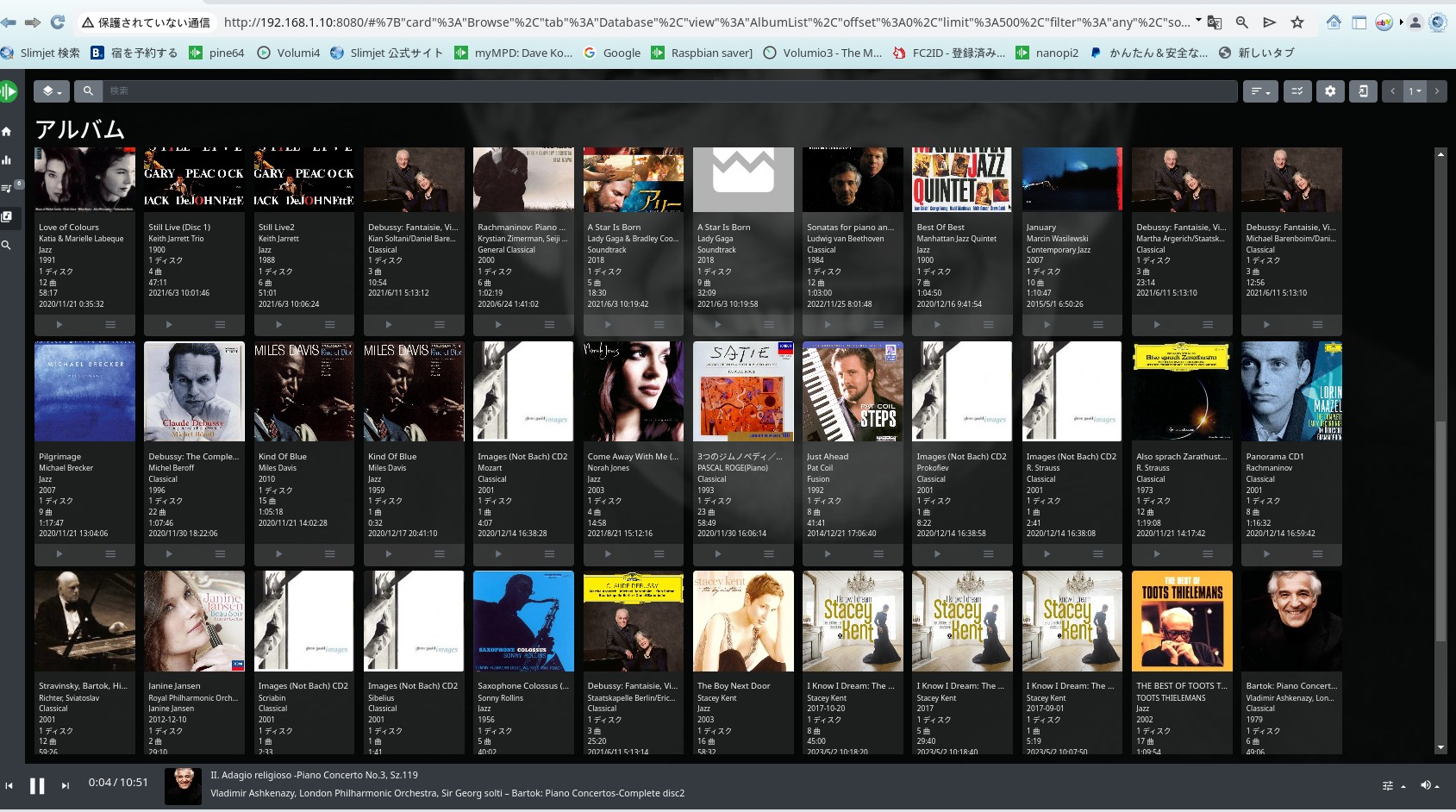Click the myMPD green logo icon

[9, 91]
